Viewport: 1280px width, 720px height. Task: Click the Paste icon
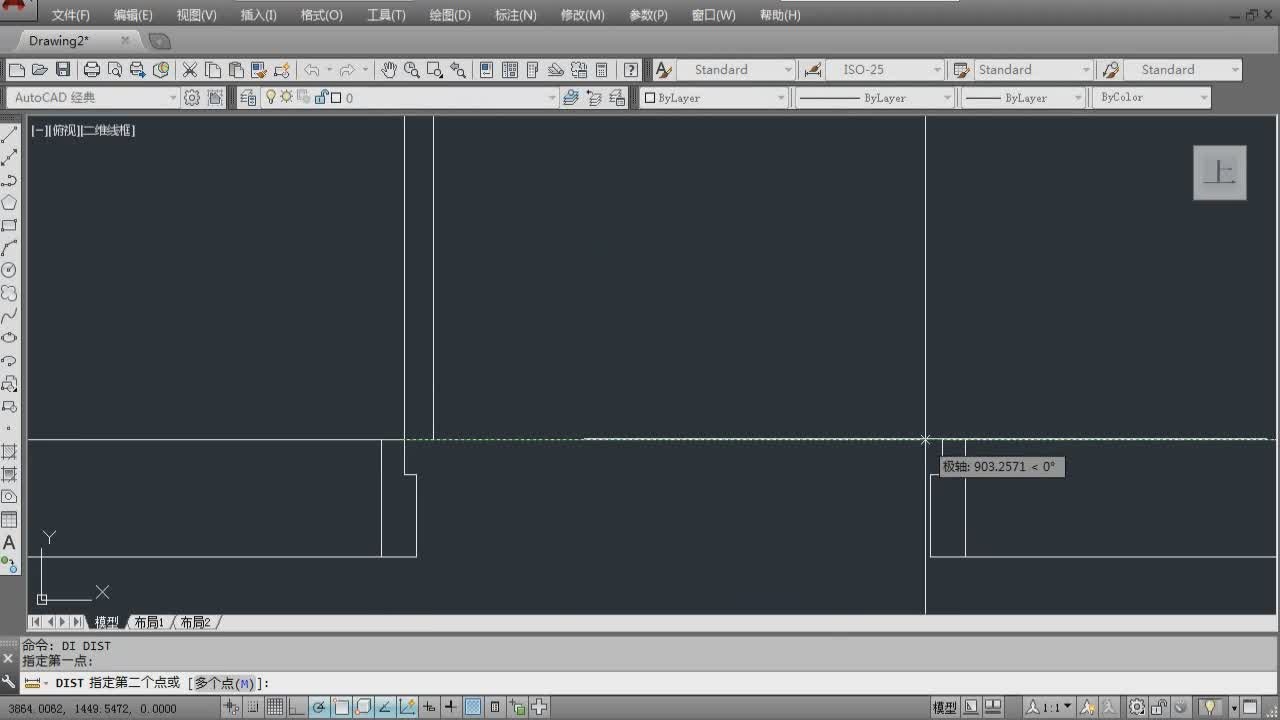coord(236,70)
